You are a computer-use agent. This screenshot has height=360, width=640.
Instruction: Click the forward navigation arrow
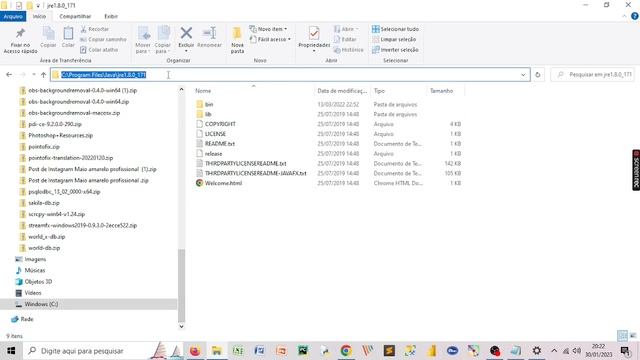(22, 75)
